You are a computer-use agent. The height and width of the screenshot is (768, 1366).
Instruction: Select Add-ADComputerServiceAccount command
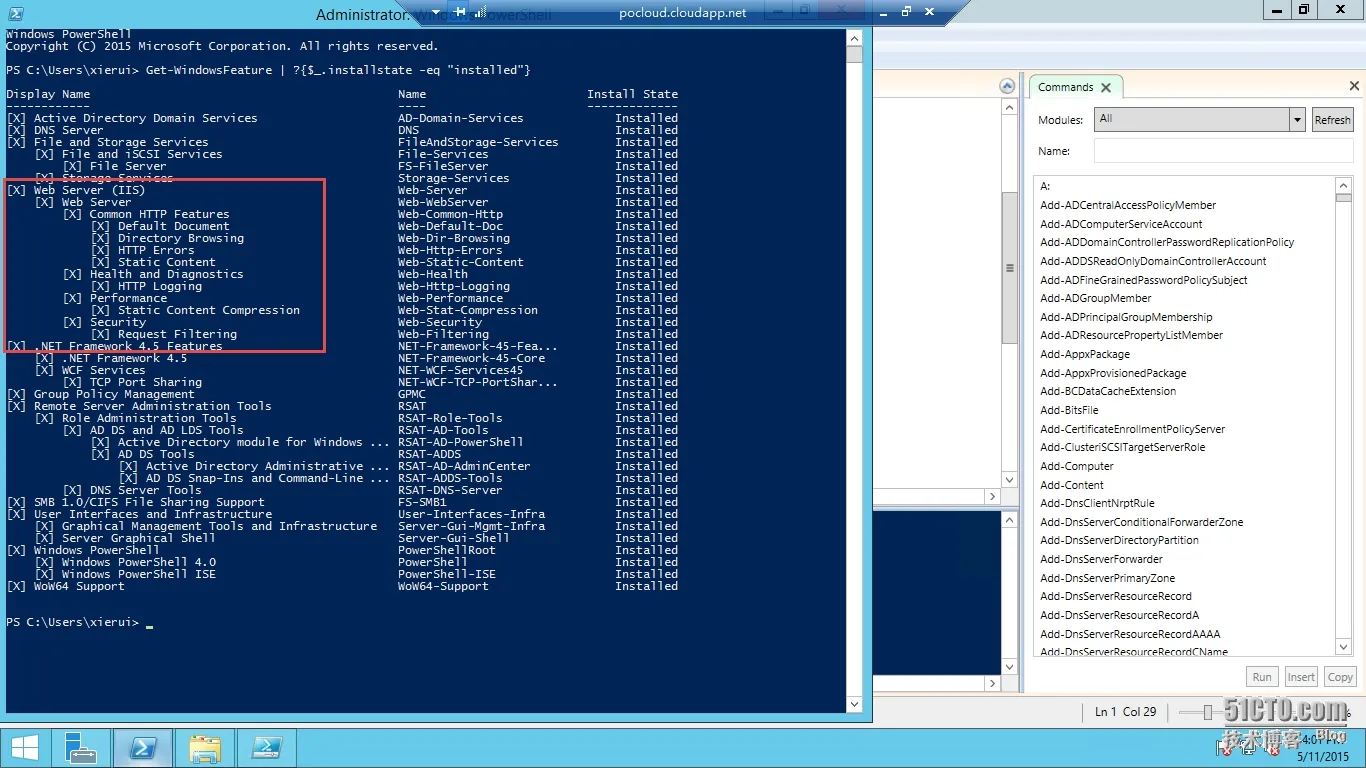coord(1121,224)
